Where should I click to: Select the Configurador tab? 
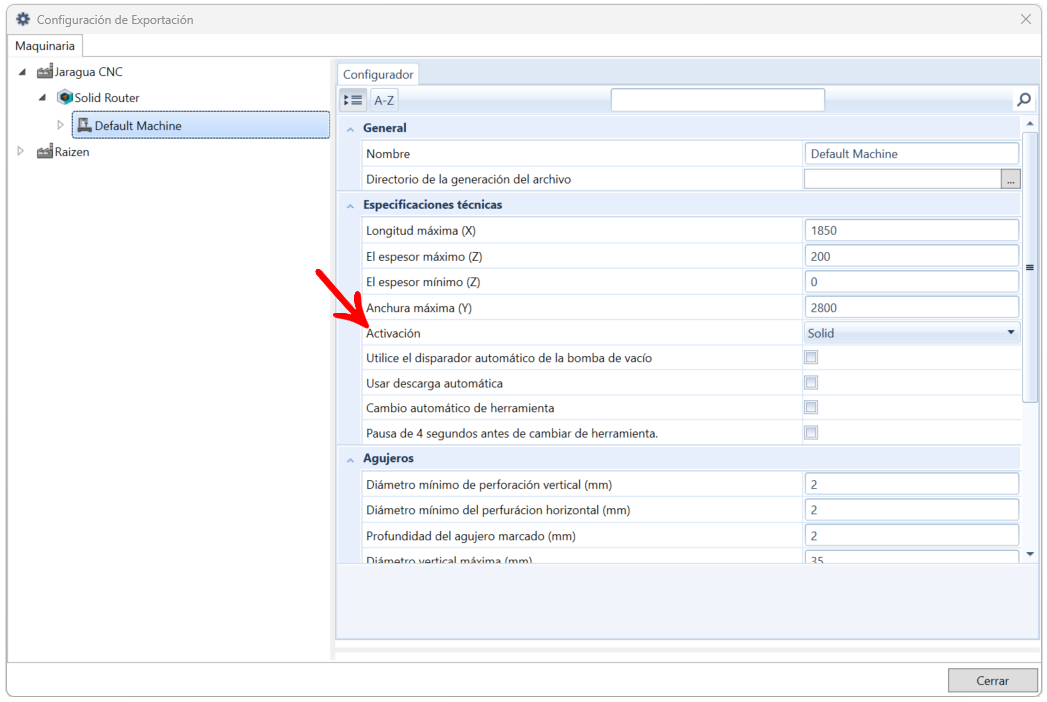point(378,74)
